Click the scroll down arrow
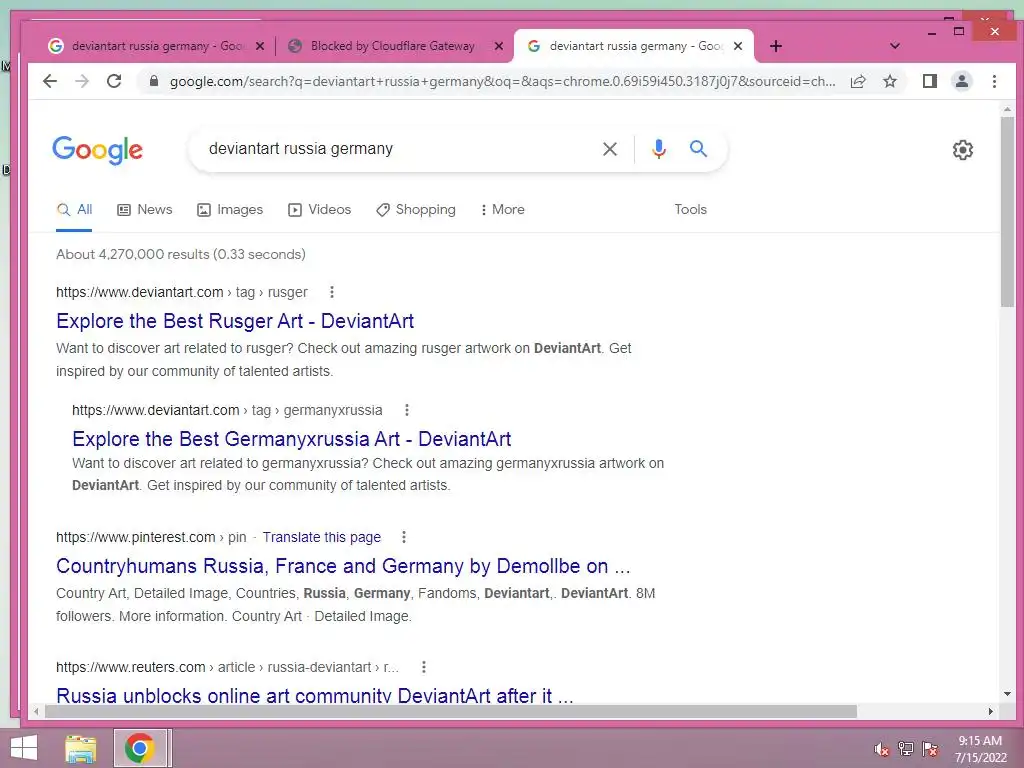The height and width of the screenshot is (768, 1024). coord(1007,694)
